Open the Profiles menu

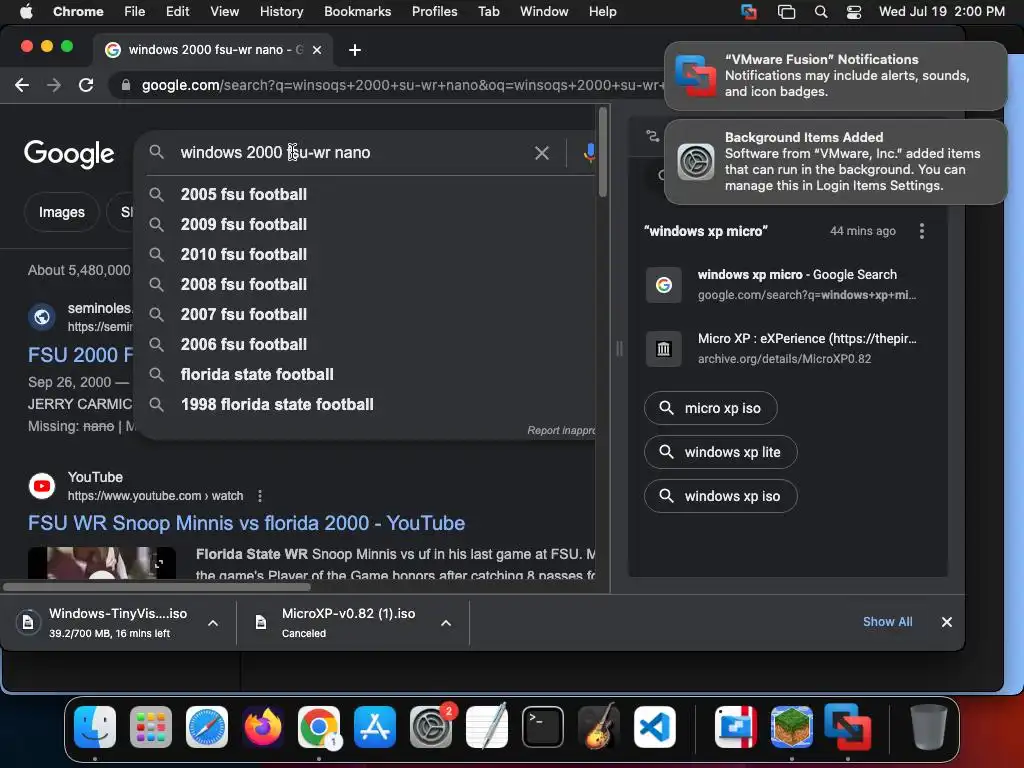[x=434, y=12]
